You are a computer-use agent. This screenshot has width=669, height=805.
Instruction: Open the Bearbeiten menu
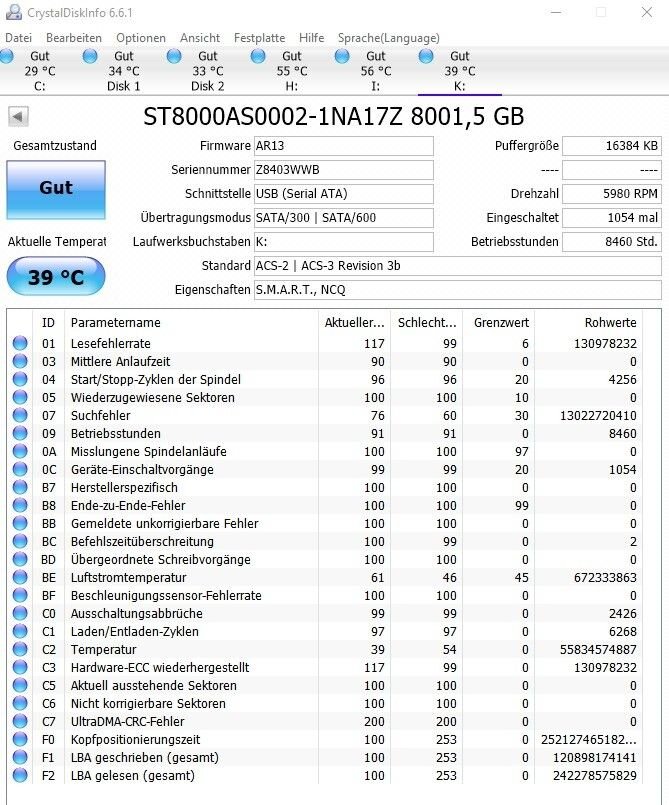point(74,38)
